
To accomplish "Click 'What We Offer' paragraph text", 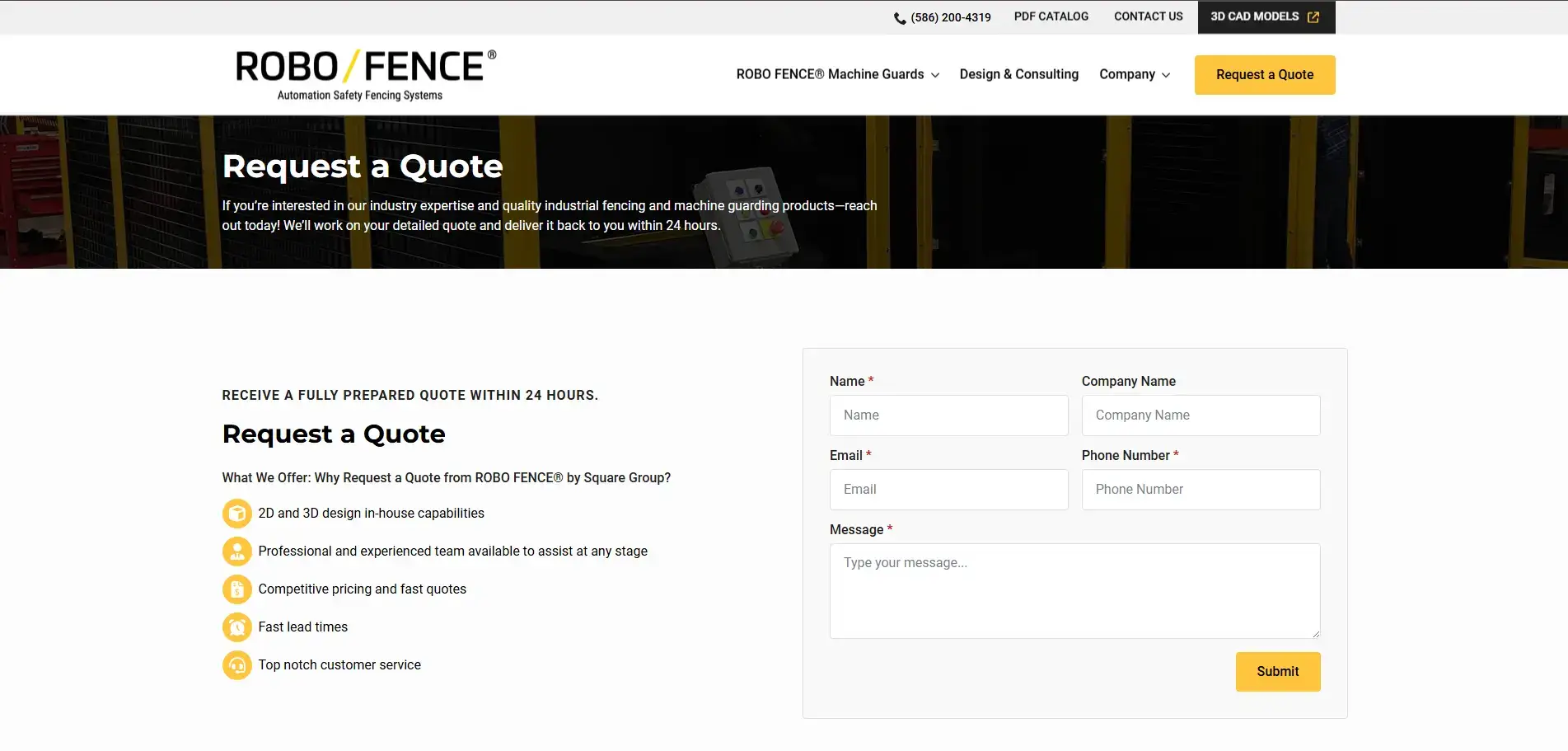I will (x=447, y=478).
